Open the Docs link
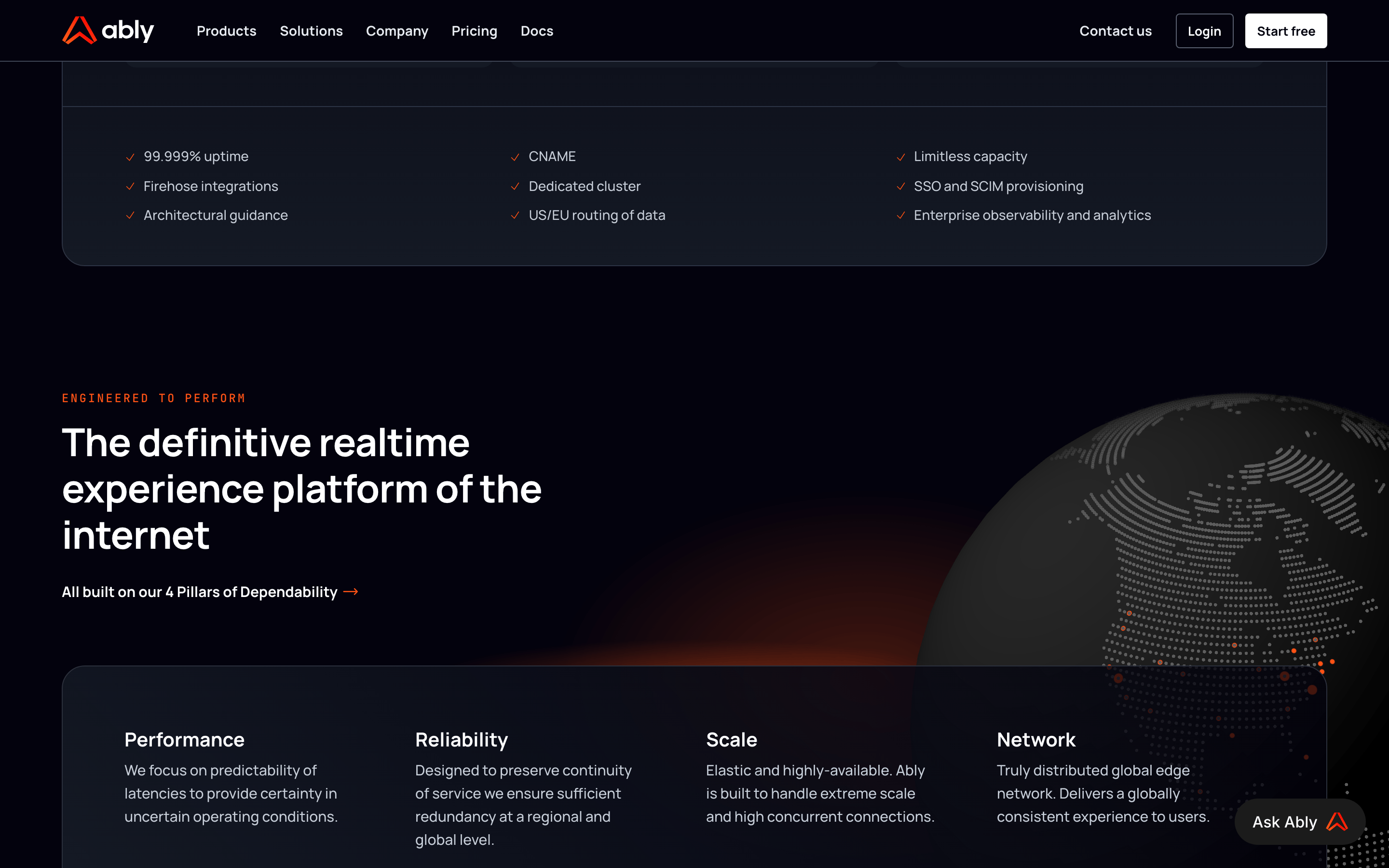1389x868 pixels. tap(537, 31)
